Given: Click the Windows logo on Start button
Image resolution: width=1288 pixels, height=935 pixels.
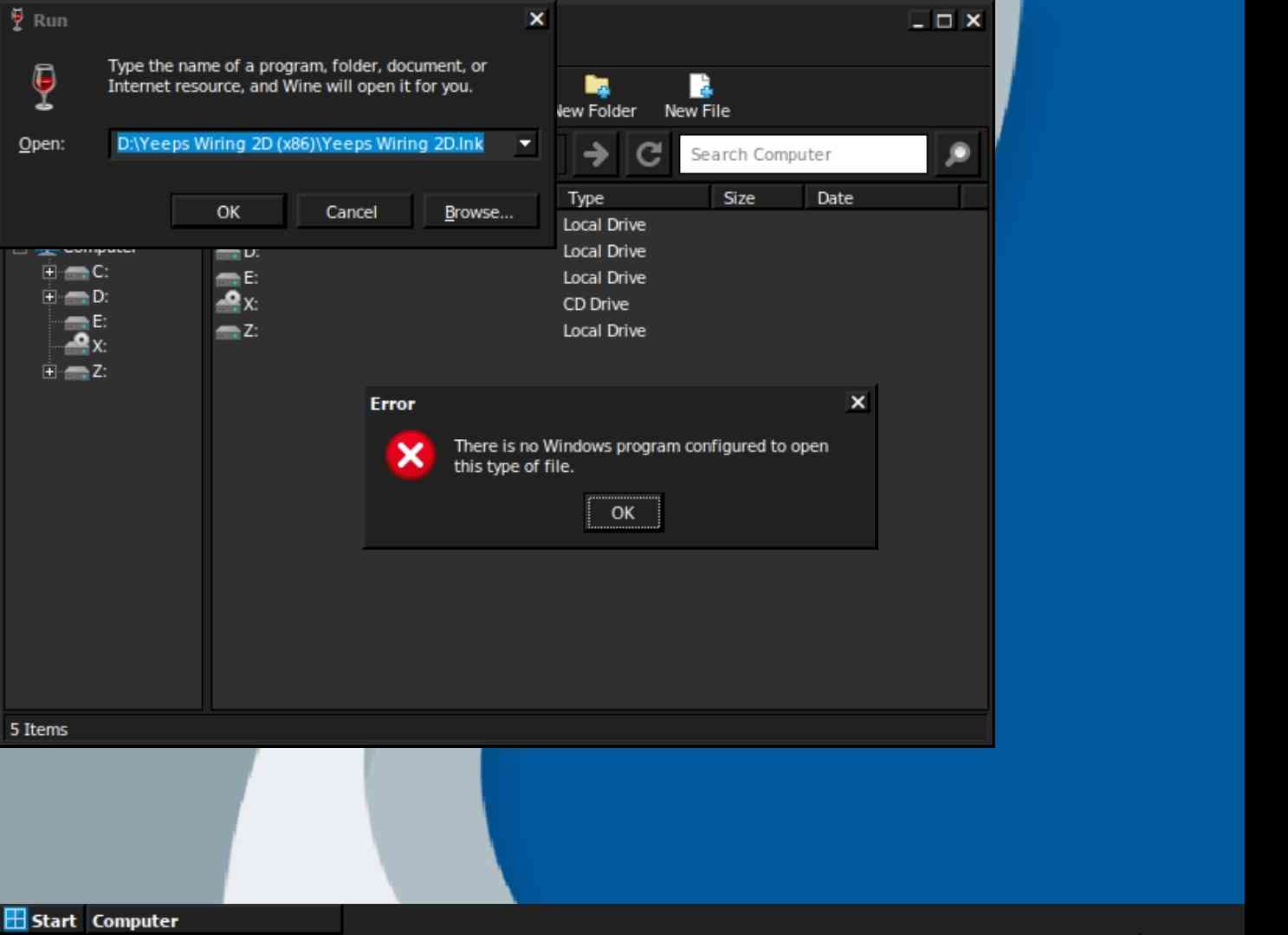Looking at the screenshot, I should 16,919.
